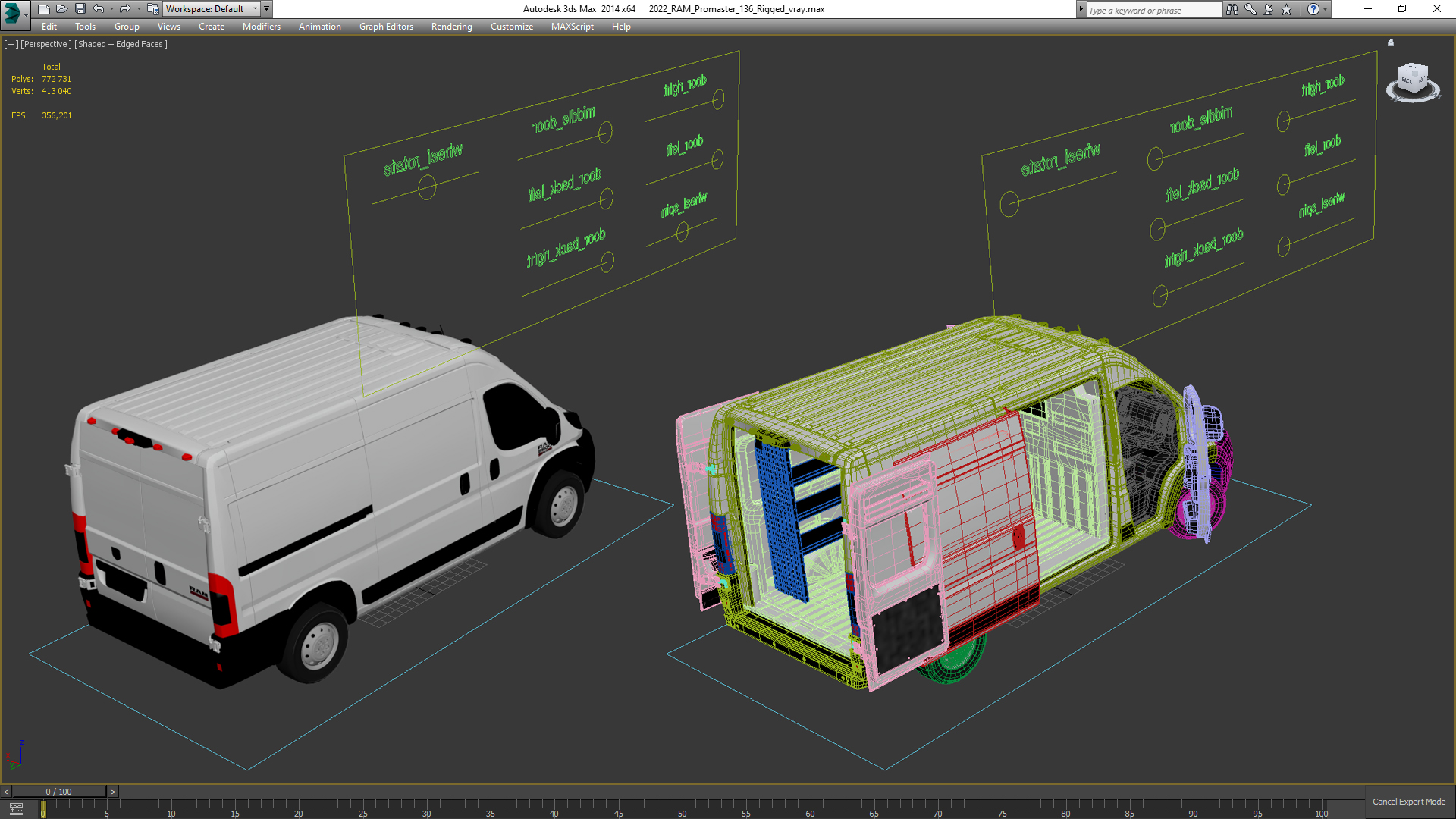Open Subscription Center key icon
The width and height of the screenshot is (1456, 819).
pyautogui.click(x=1250, y=9)
